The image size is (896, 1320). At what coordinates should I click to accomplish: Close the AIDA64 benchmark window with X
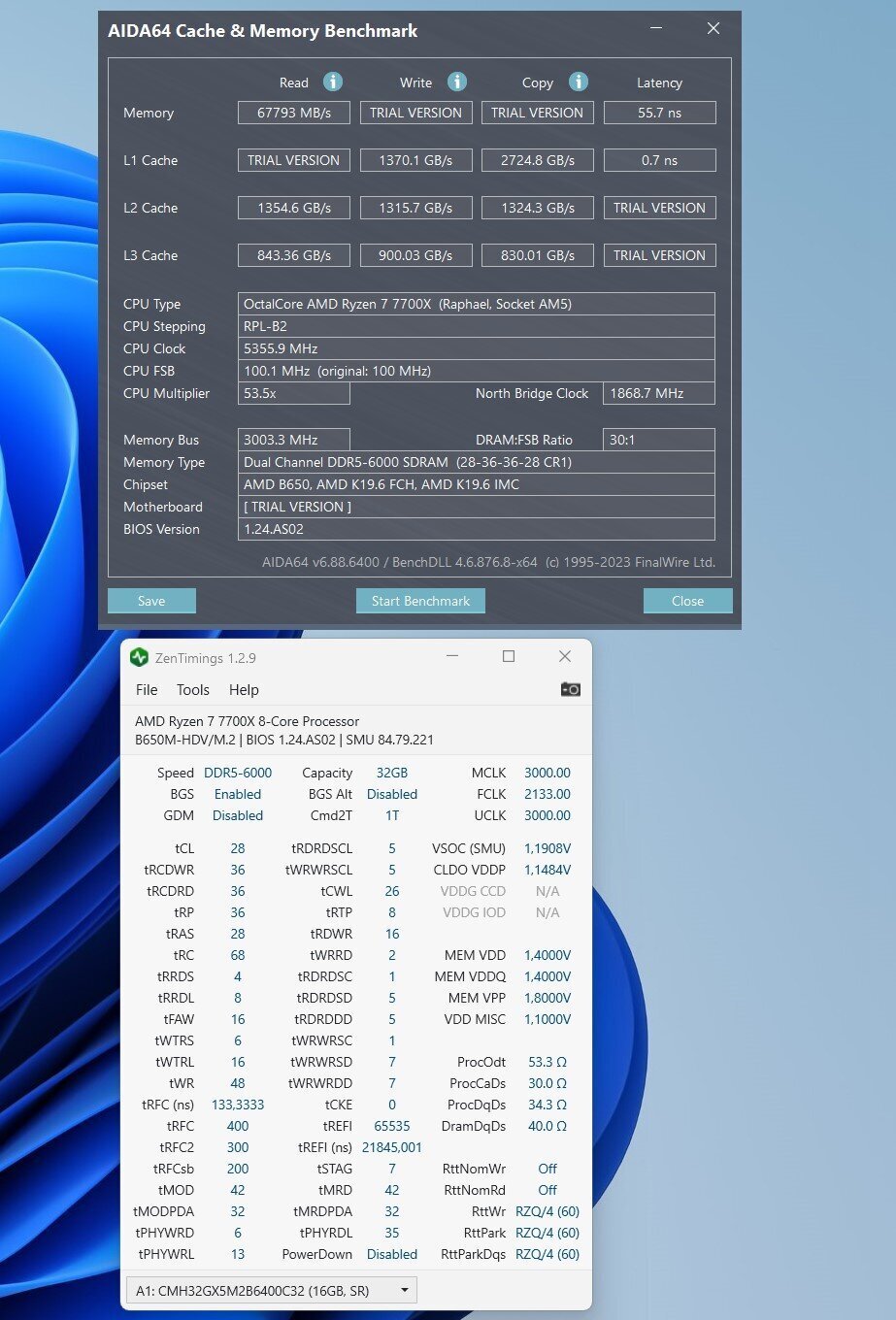[x=713, y=29]
